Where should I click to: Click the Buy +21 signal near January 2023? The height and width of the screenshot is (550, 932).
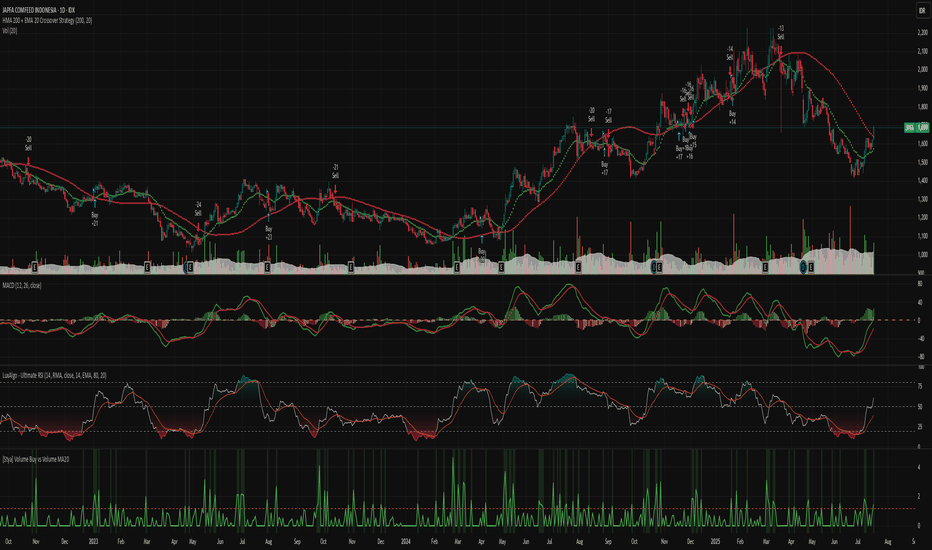[x=95, y=219]
